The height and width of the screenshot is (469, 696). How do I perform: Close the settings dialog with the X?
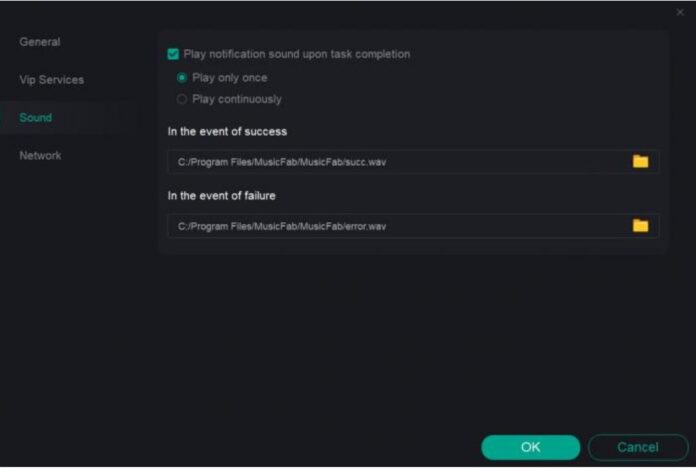(680, 12)
